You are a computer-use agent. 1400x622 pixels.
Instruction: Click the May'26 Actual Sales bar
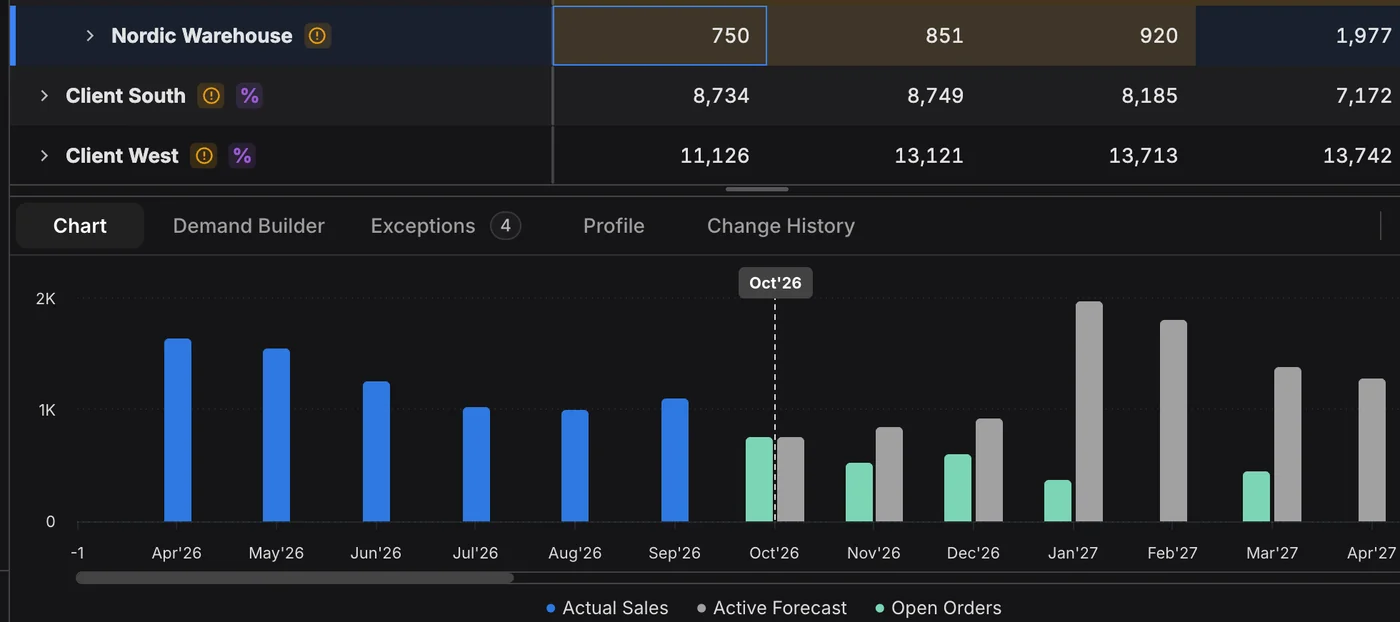tap(276, 435)
